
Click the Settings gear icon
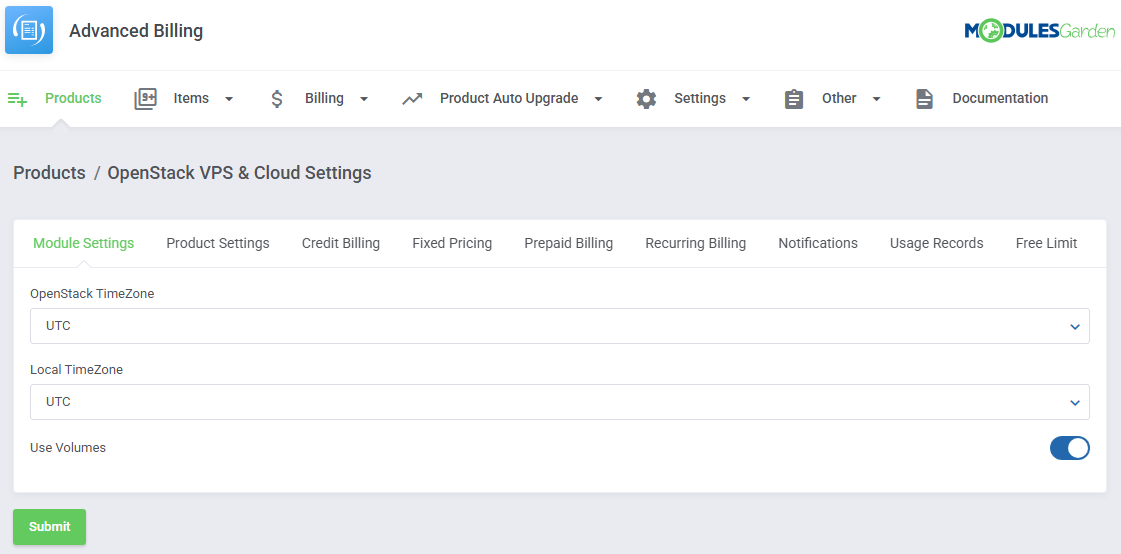point(647,99)
